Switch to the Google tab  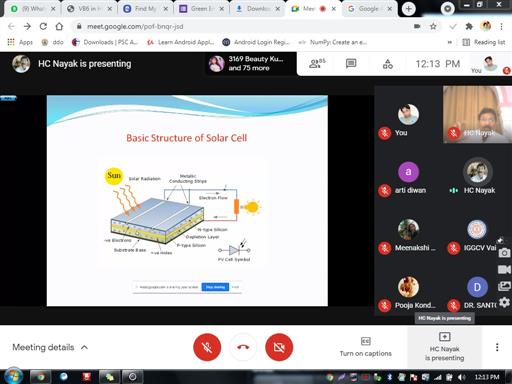(369, 9)
